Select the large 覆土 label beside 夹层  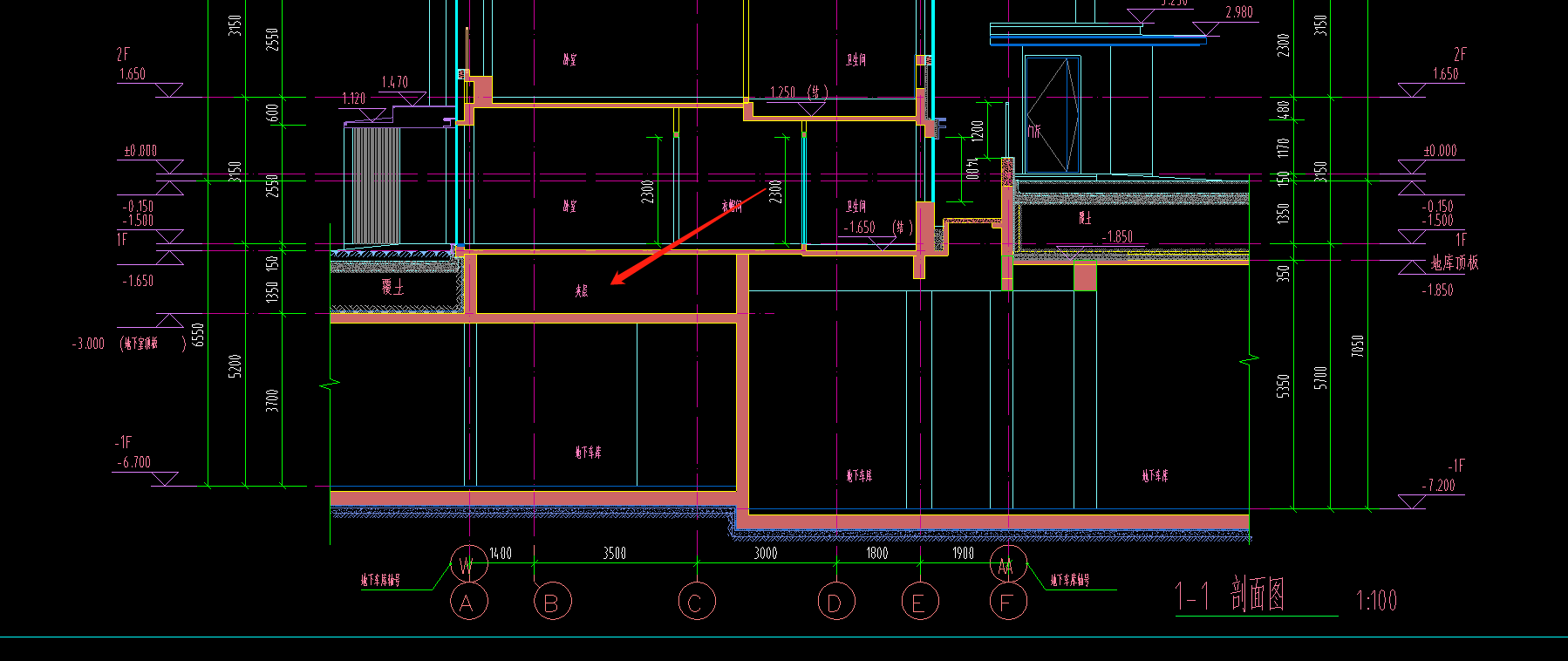[x=393, y=287]
